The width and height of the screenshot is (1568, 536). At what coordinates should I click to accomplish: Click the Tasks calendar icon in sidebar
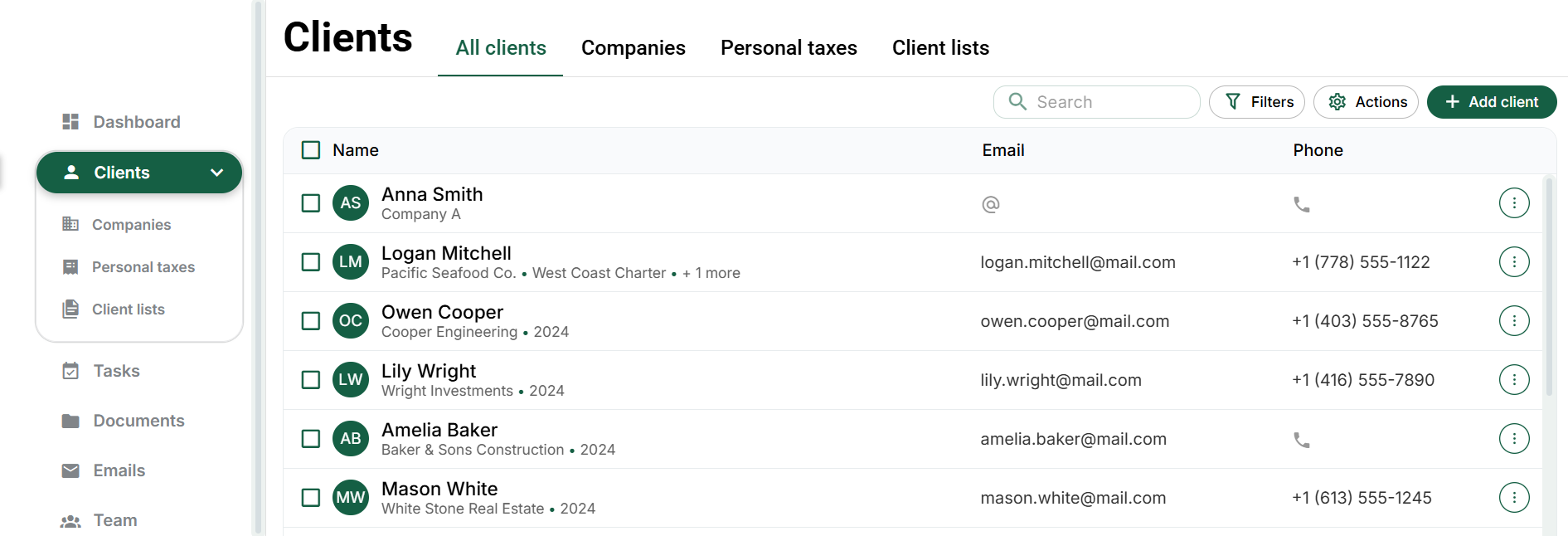[x=70, y=371]
